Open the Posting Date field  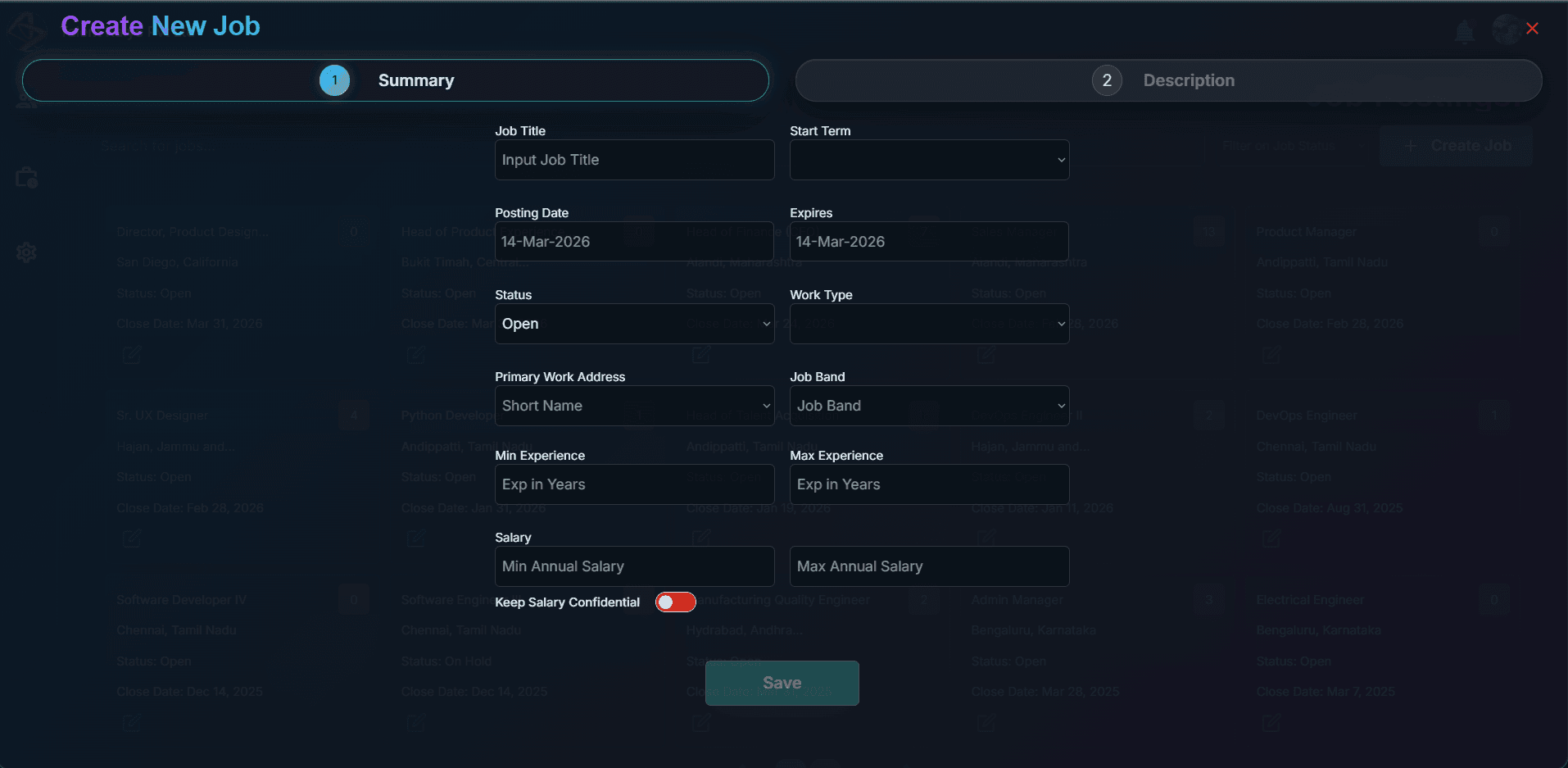(634, 241)
